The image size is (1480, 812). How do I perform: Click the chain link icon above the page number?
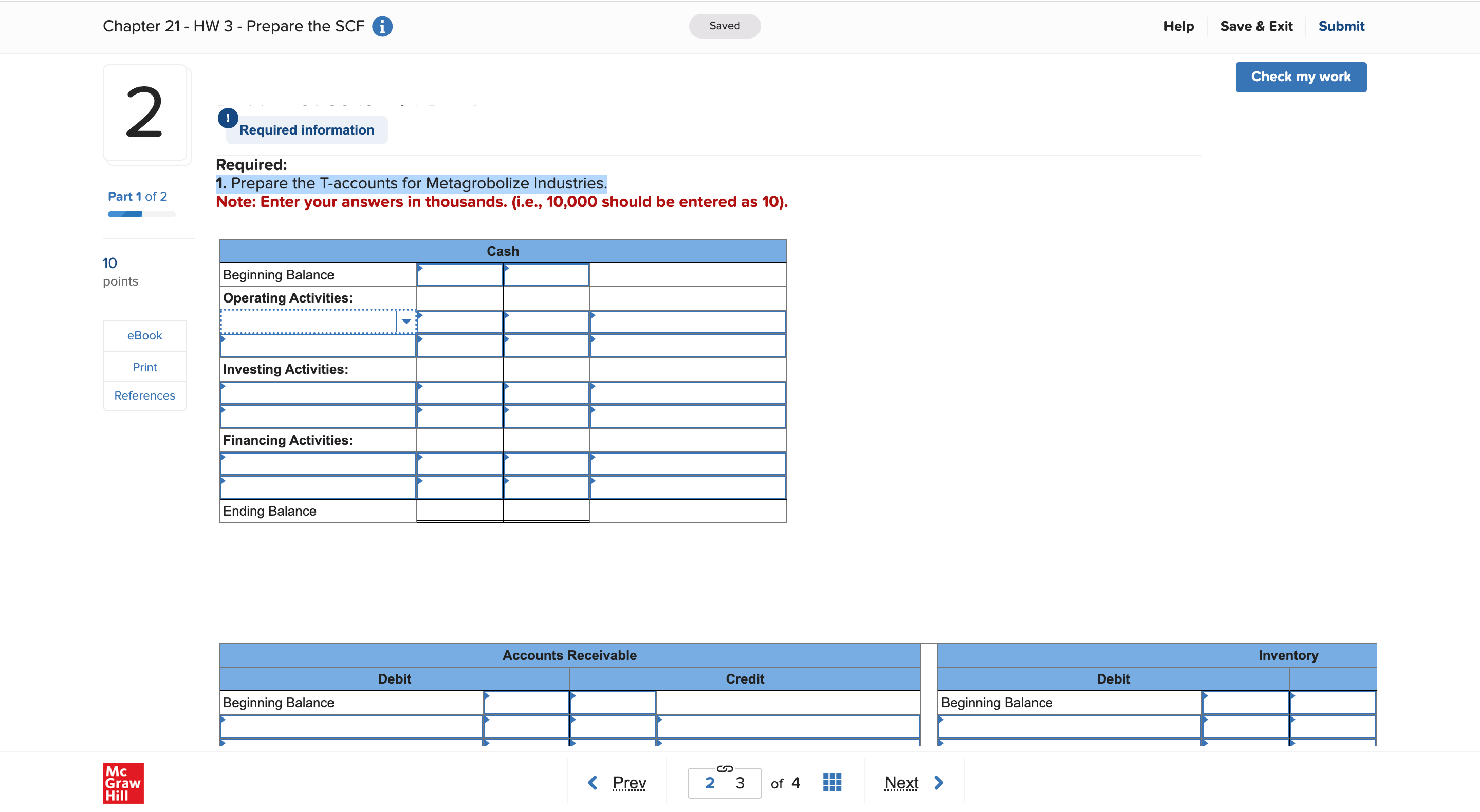(724, 768)
